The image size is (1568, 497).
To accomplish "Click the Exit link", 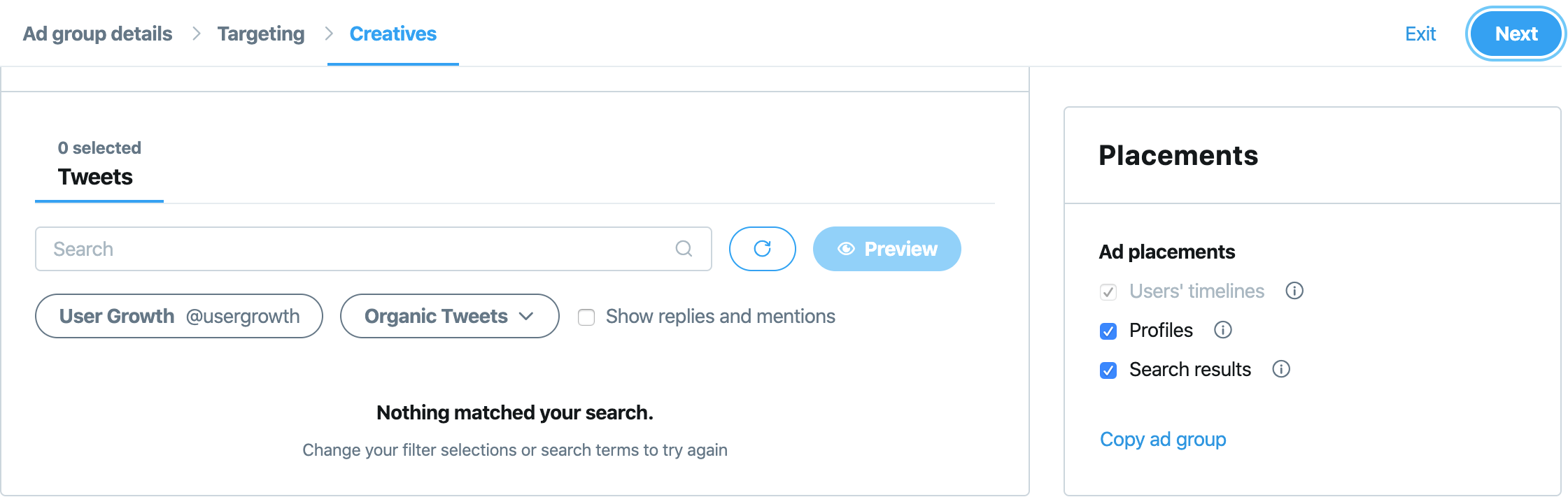I will [x=1420, y=34].
